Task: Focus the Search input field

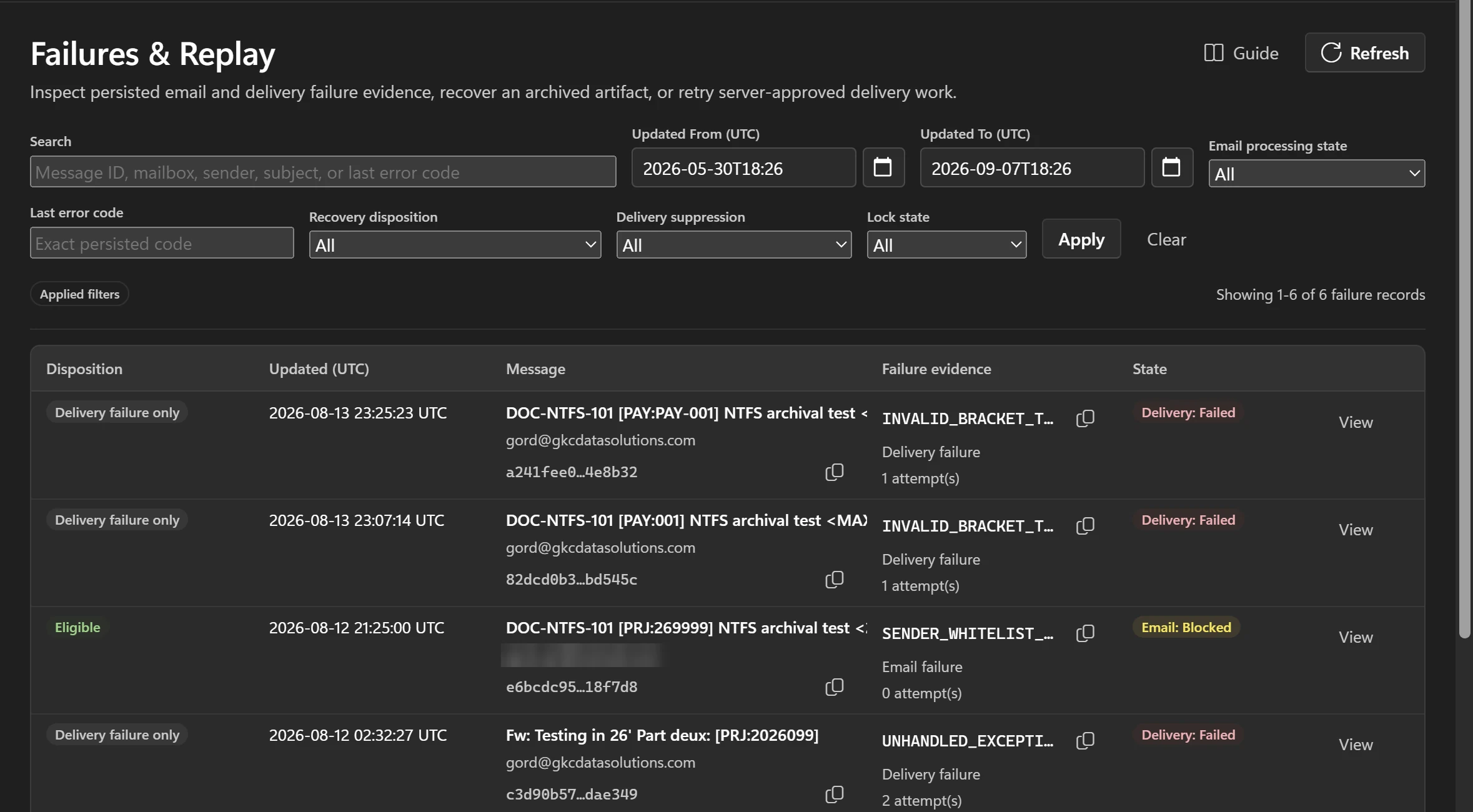Action: click(x=323, y=172)
